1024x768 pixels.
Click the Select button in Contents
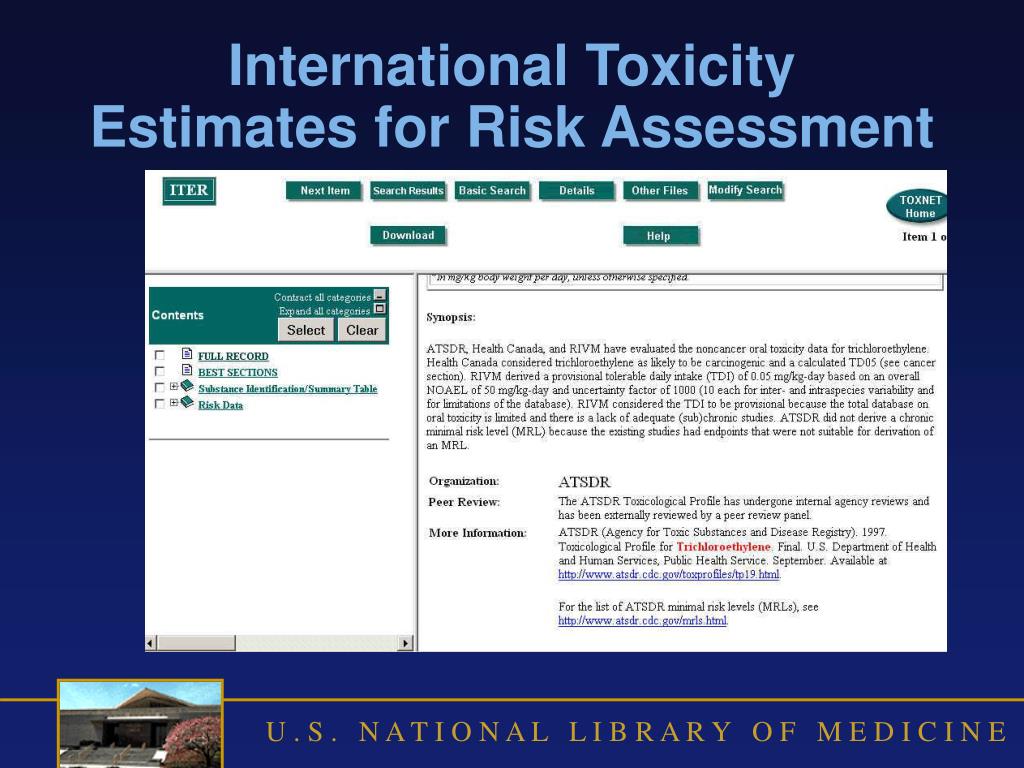306,330
